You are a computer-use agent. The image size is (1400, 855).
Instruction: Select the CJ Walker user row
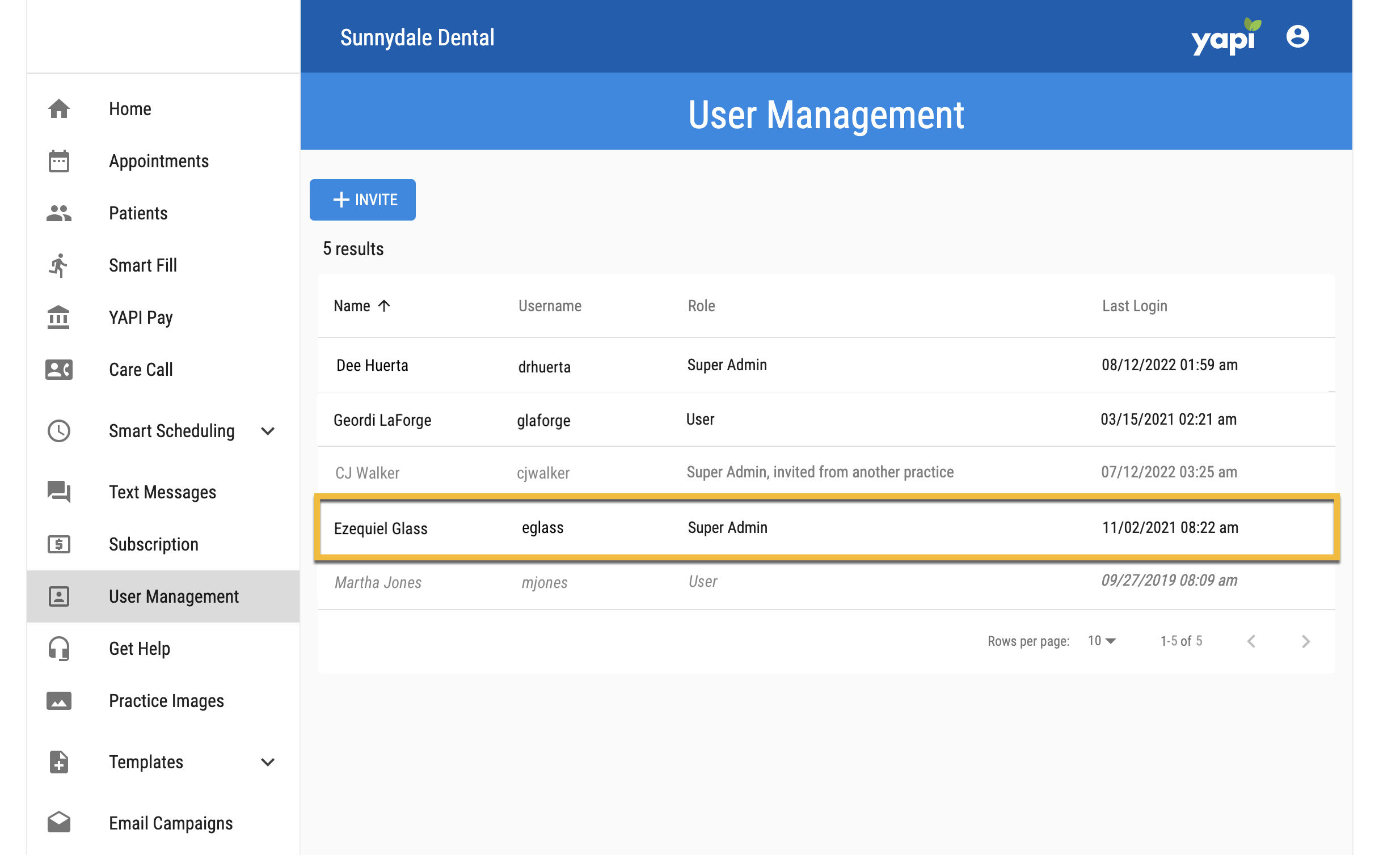click(826, 472)
